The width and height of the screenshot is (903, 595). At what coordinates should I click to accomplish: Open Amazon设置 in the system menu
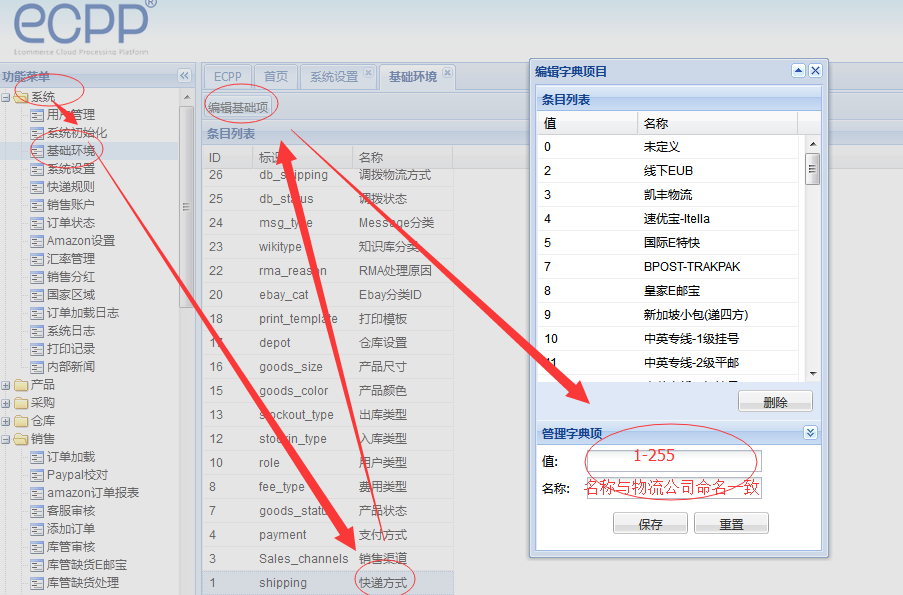[80, 241]
